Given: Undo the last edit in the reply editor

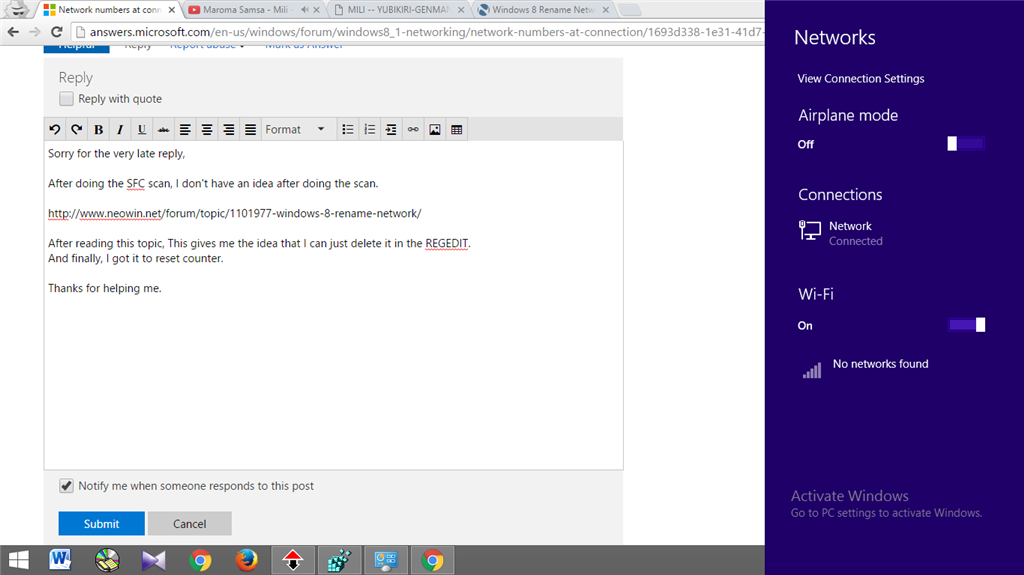Looking at the screenshot, I should [x=55, y=129].
